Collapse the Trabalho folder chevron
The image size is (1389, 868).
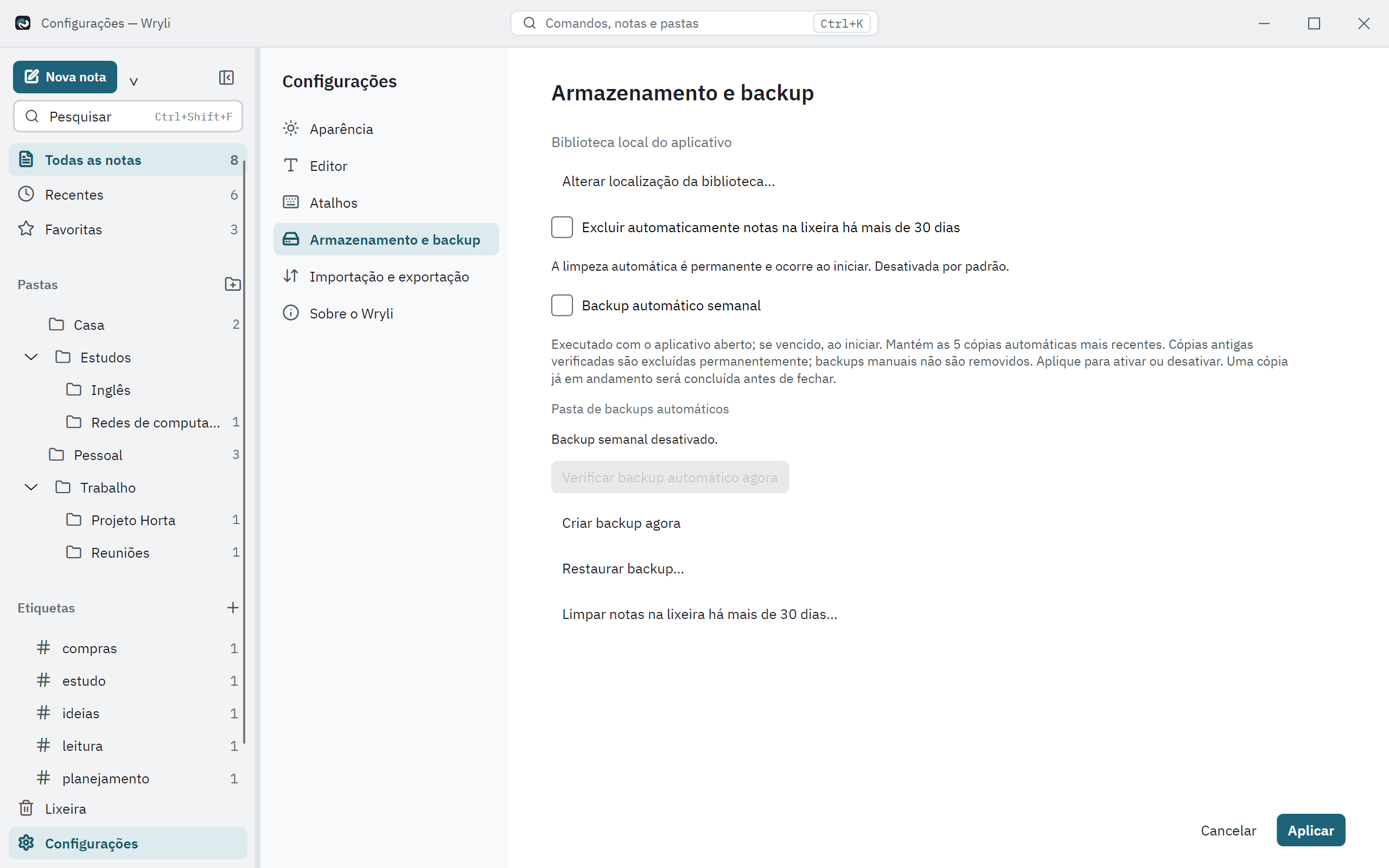click(x=31, y=487)
